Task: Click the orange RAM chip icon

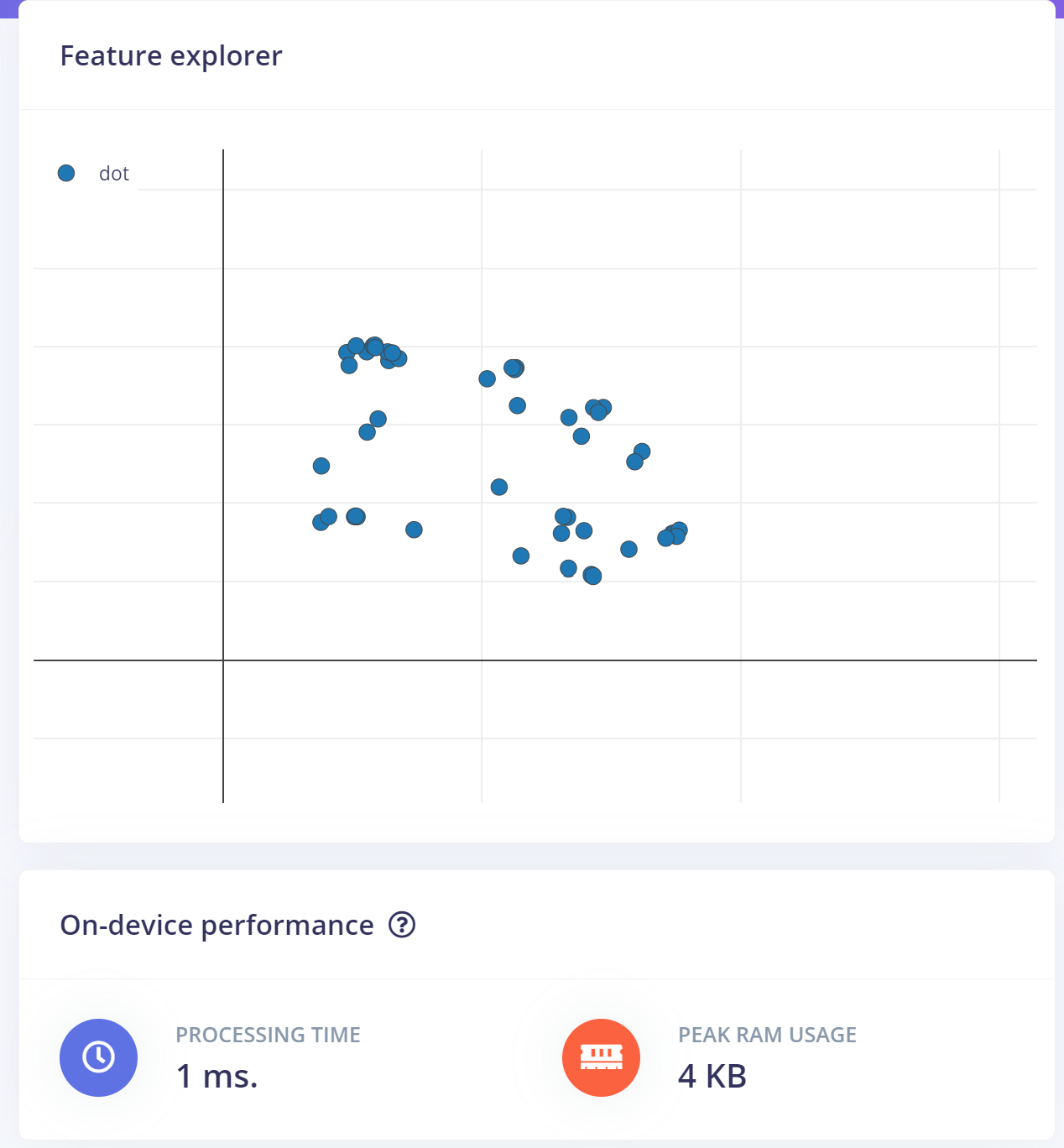Action: [601, 1057]
